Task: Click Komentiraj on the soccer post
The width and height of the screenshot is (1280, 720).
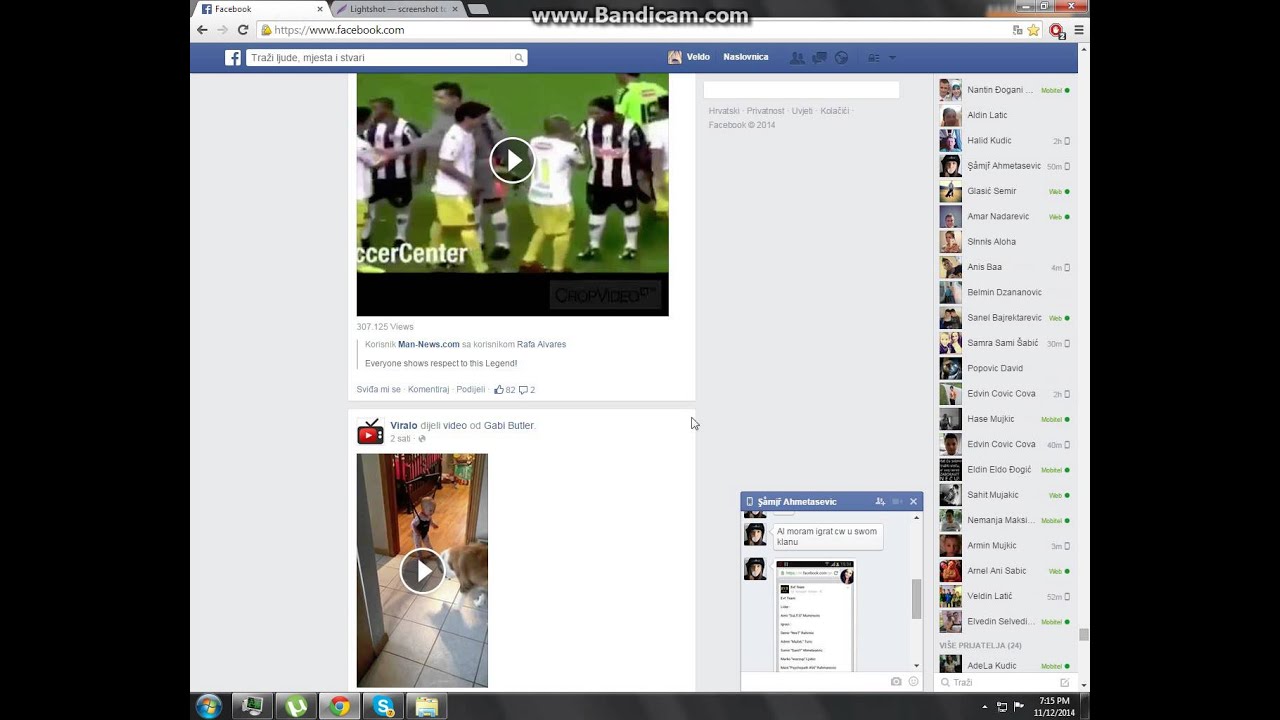Action: (x=429, y=389)
